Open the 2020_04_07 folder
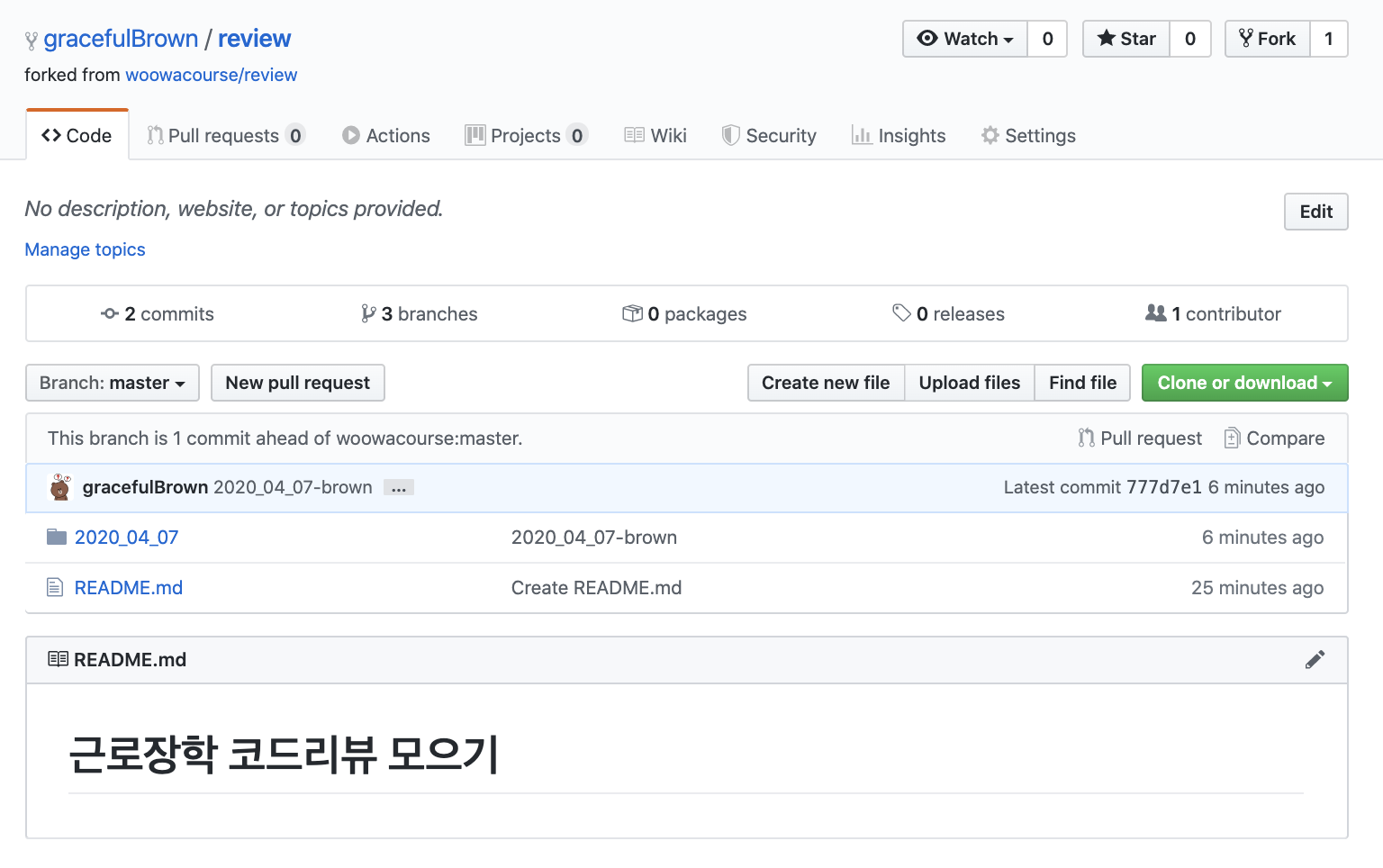1383x868 pixels. (x=126, y=538)
